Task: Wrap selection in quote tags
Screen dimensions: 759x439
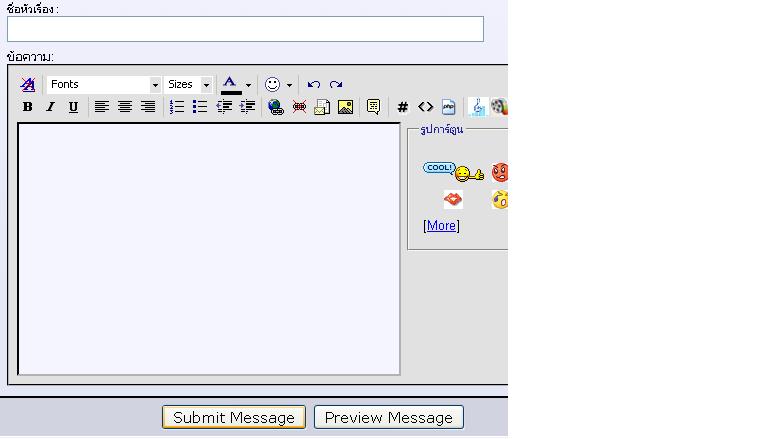Action: click(x=373, y=107)
